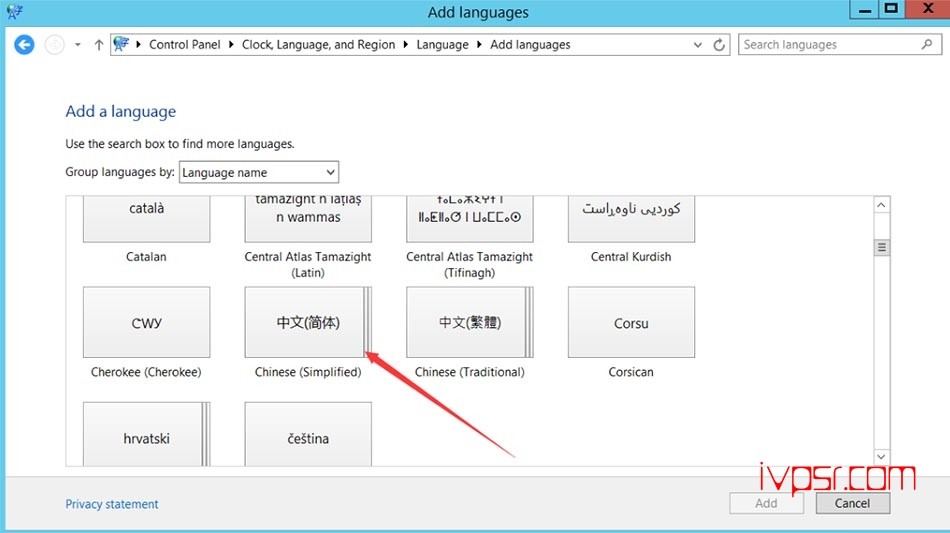Select the Cherokee language tile
Image resolution: width=950 pixels, height=533 pixels.
(147, 322)
